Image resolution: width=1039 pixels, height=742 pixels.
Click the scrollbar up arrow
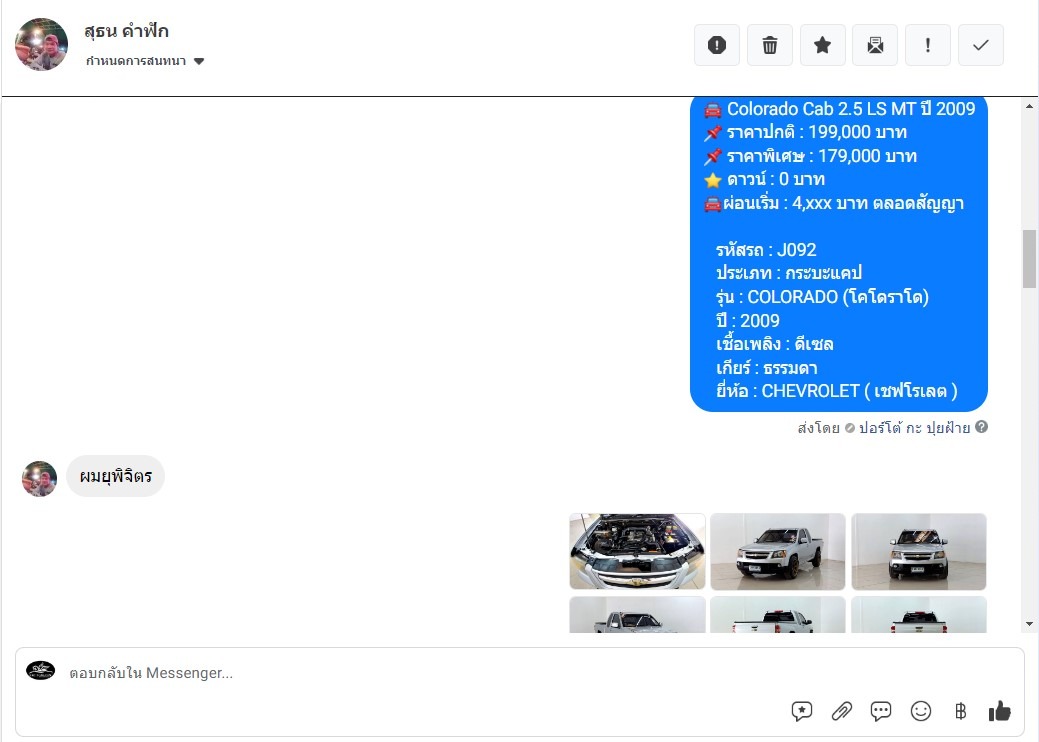[1029, 105]
